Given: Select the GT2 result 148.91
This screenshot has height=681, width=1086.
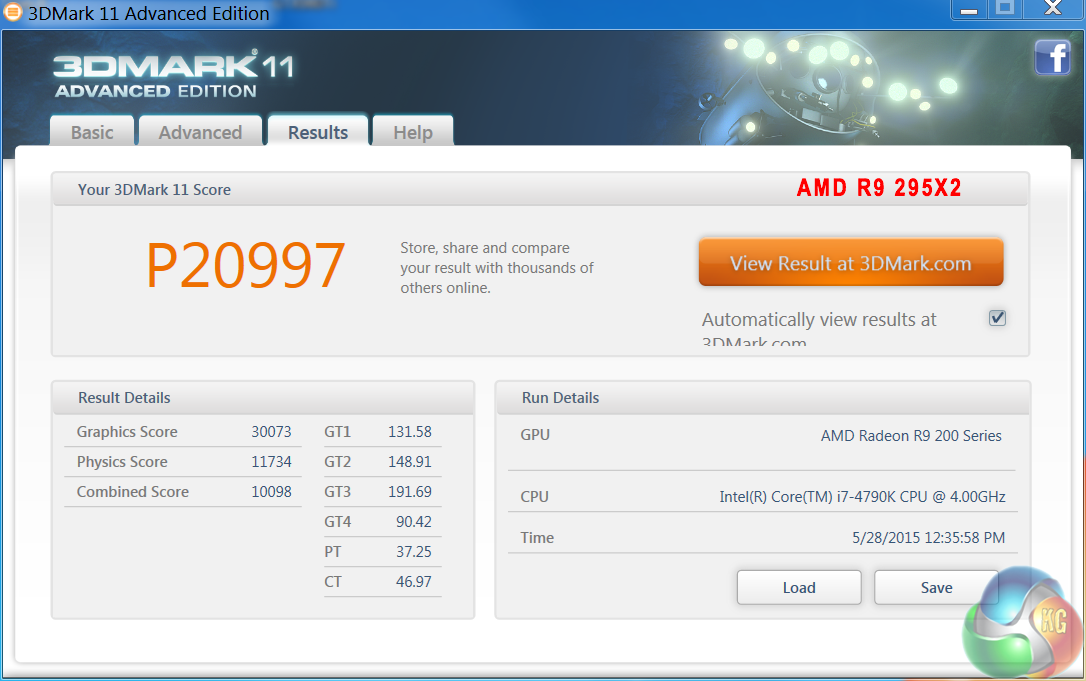Looking at the screenshot, I should click(410, 461).
